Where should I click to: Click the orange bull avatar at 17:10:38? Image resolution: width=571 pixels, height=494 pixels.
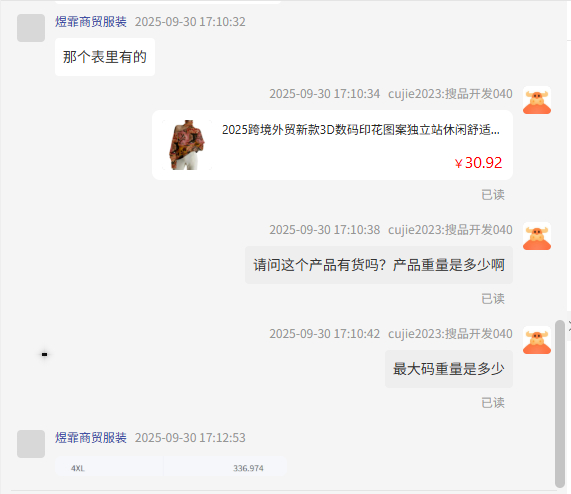[537, 236]
